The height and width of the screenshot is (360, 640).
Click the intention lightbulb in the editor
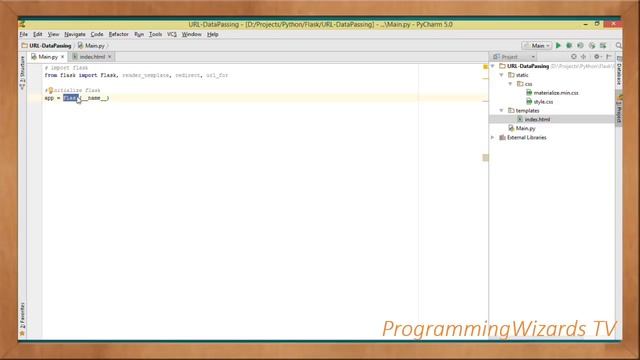pos(51,90)
